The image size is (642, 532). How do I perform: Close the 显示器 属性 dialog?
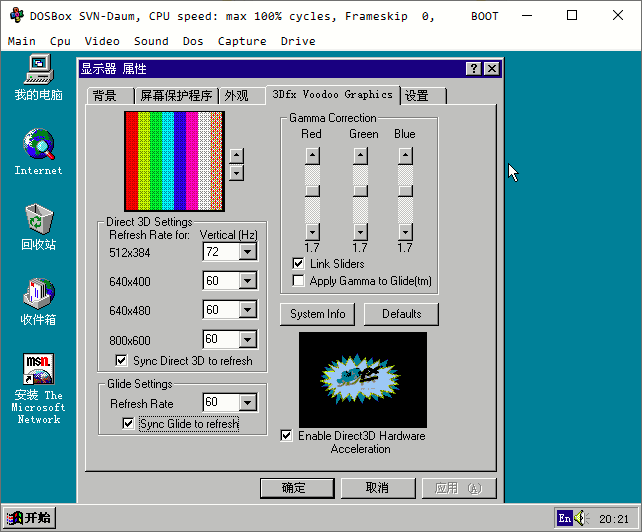pos(492,68)
